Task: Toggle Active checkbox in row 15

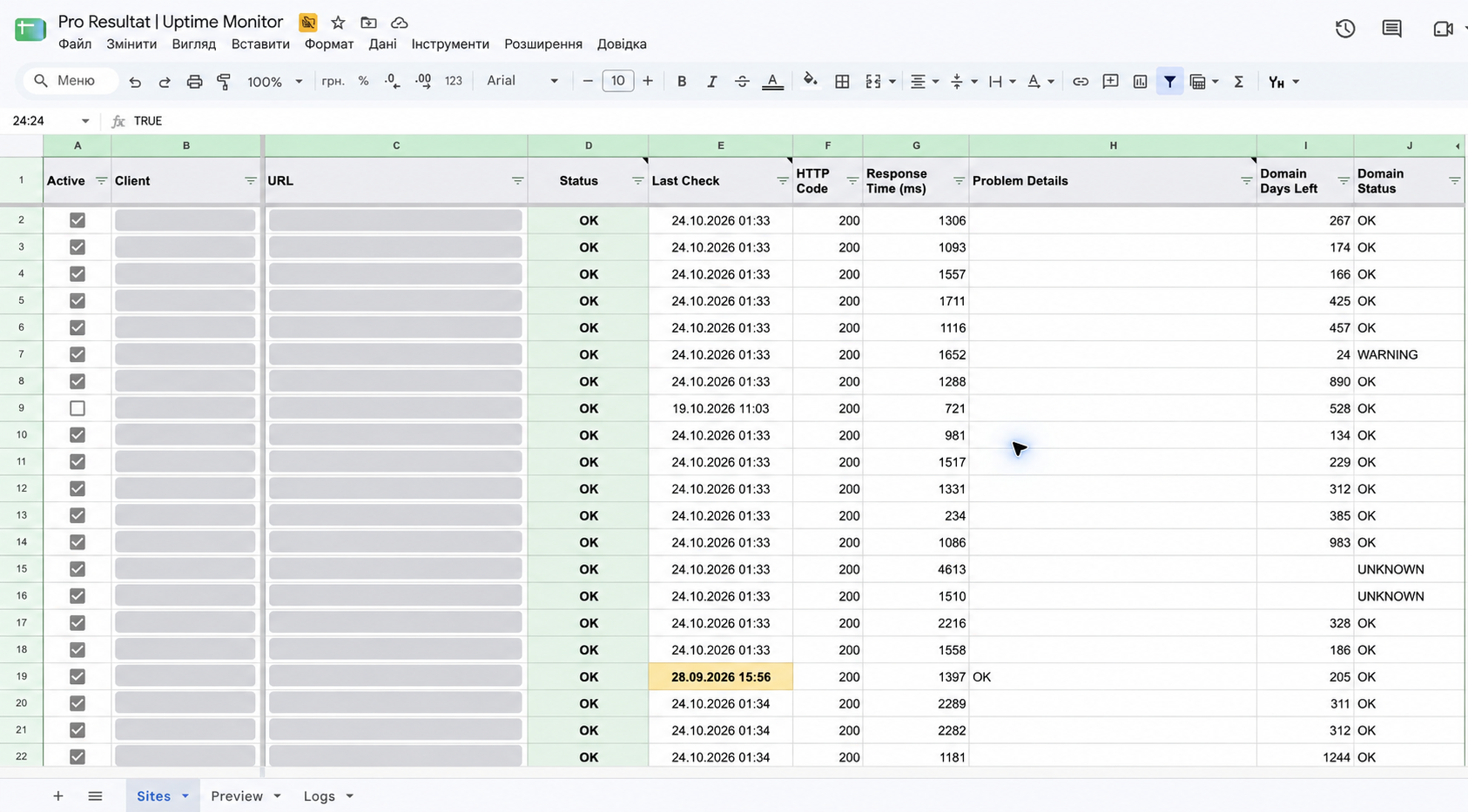Action: [x=77, y=569]
